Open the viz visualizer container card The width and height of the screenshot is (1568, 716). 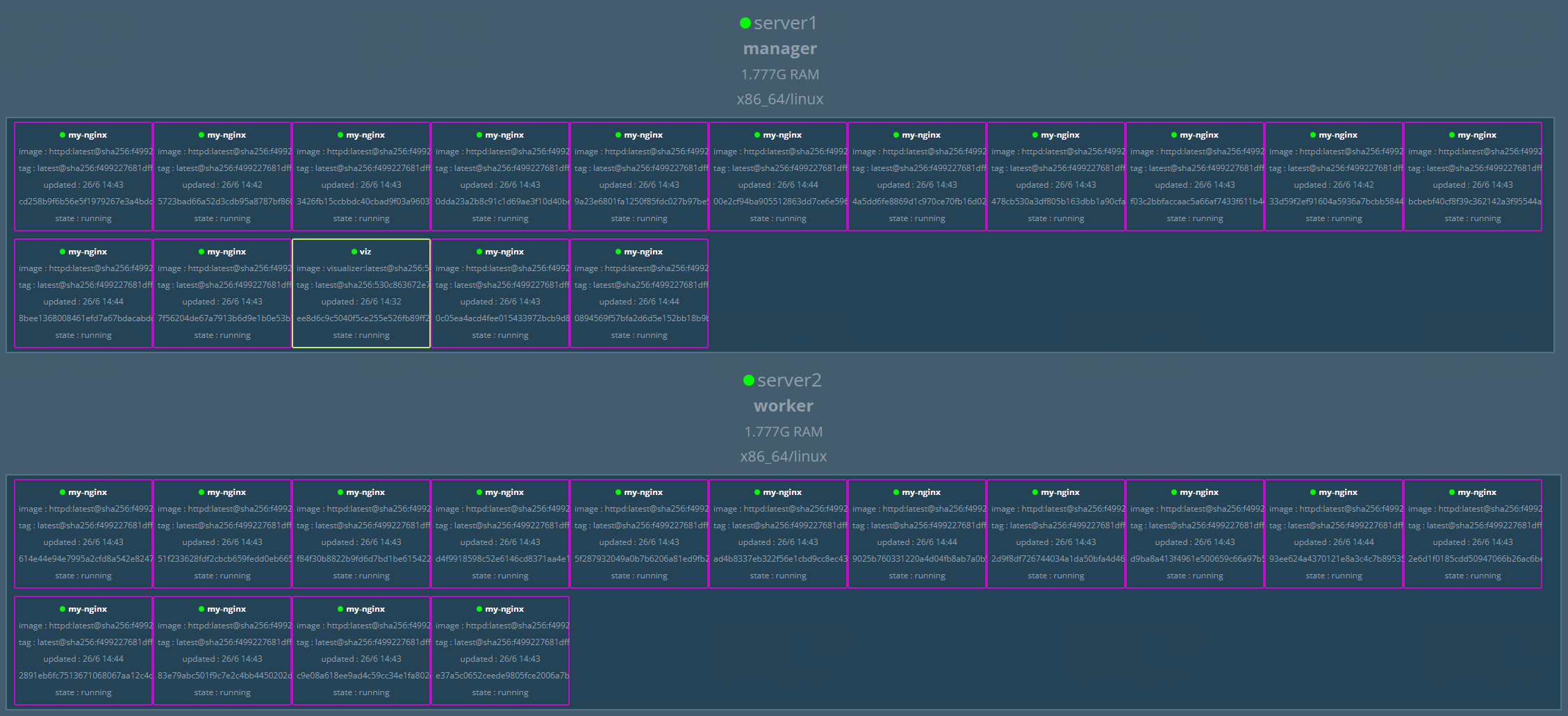click(x=361, y=293)
